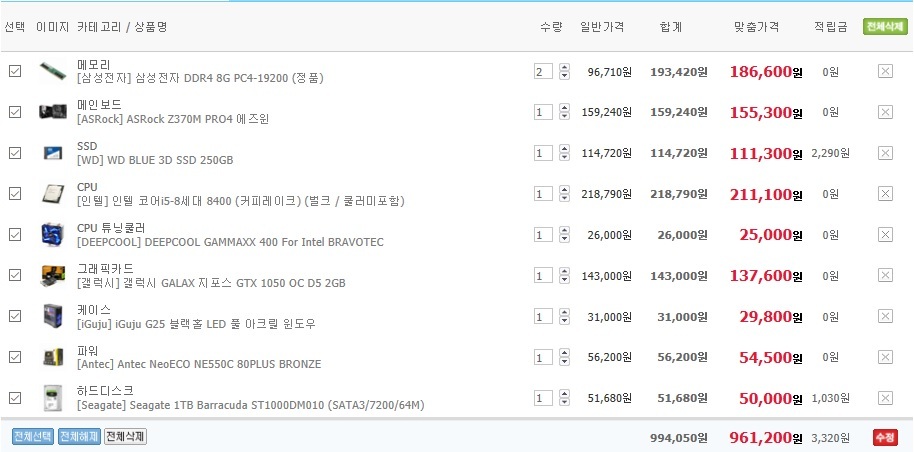The height and width of the screenshot is (452, 914).
Task: Open the GALAX GTX 1050 card image
Action: [x=53, y=275]
